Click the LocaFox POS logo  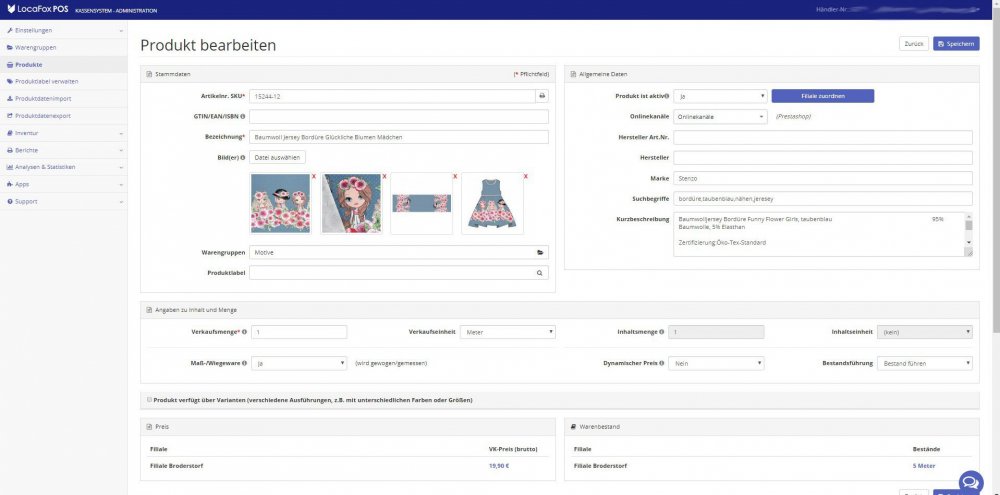pos(38,10)
